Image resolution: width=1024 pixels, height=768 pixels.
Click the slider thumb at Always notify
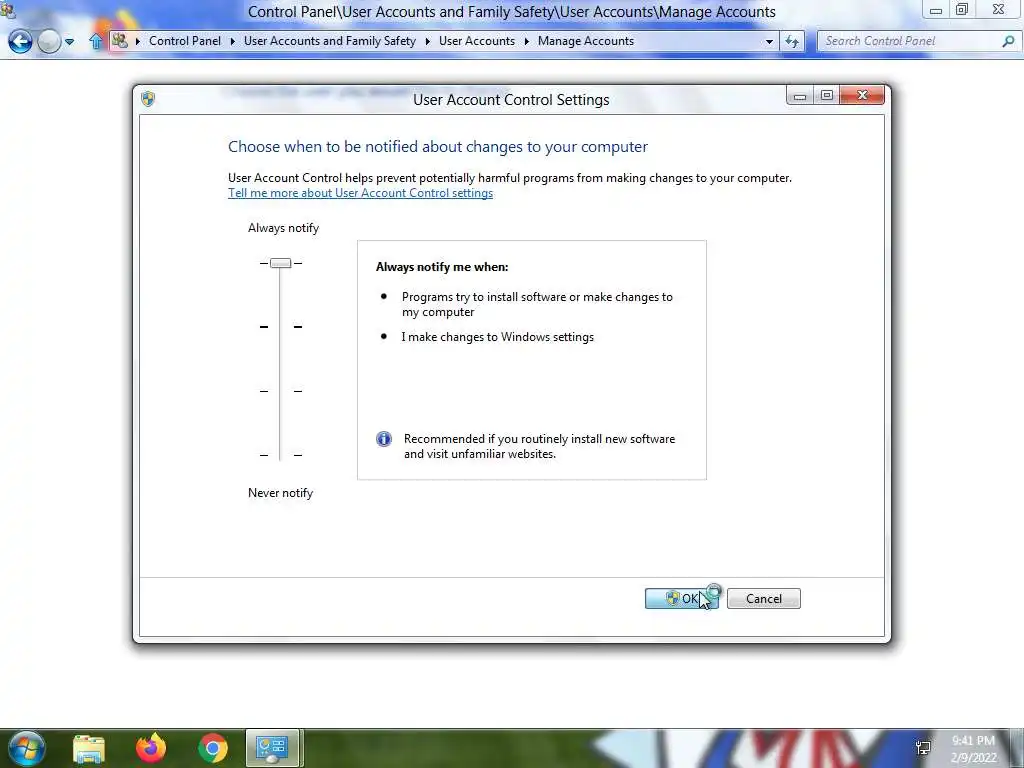281,263
